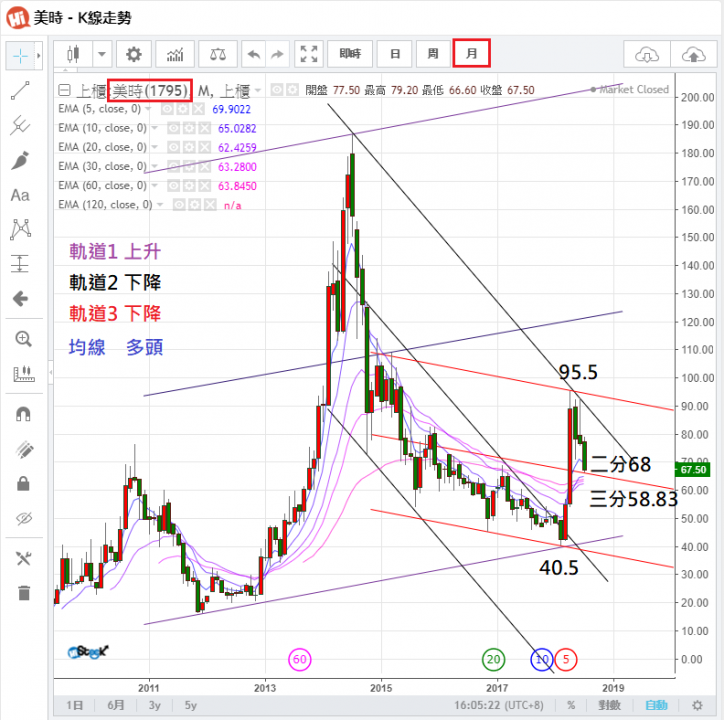Remove the EMA (20, close, 0) indicator
The width and height of the screenshot is (724, 720).
[x=205, y=147]
